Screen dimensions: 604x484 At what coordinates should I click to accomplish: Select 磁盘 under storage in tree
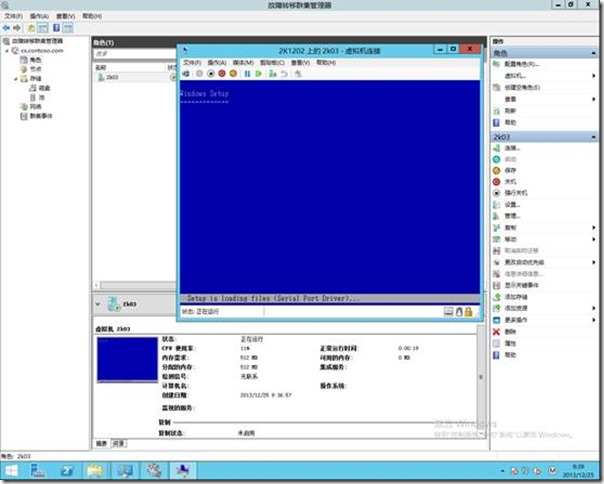pyautogui.click(x=44, y=88)
